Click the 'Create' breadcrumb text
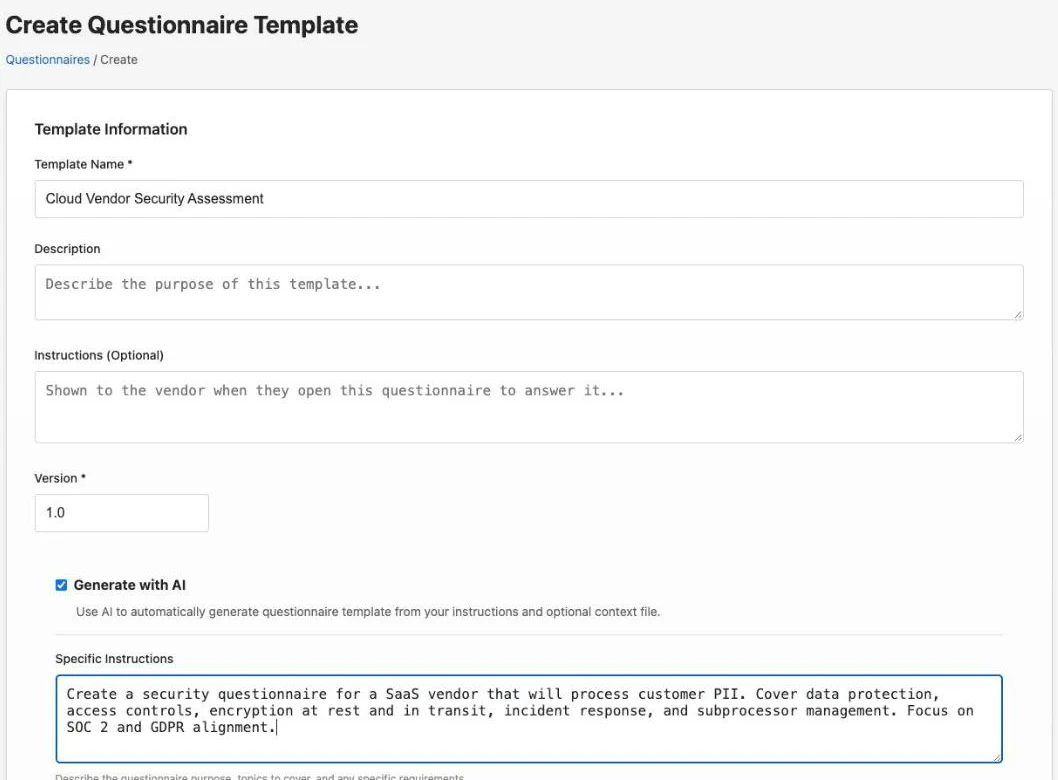This screenshot has height=780, width=1058. click(119, 59)
